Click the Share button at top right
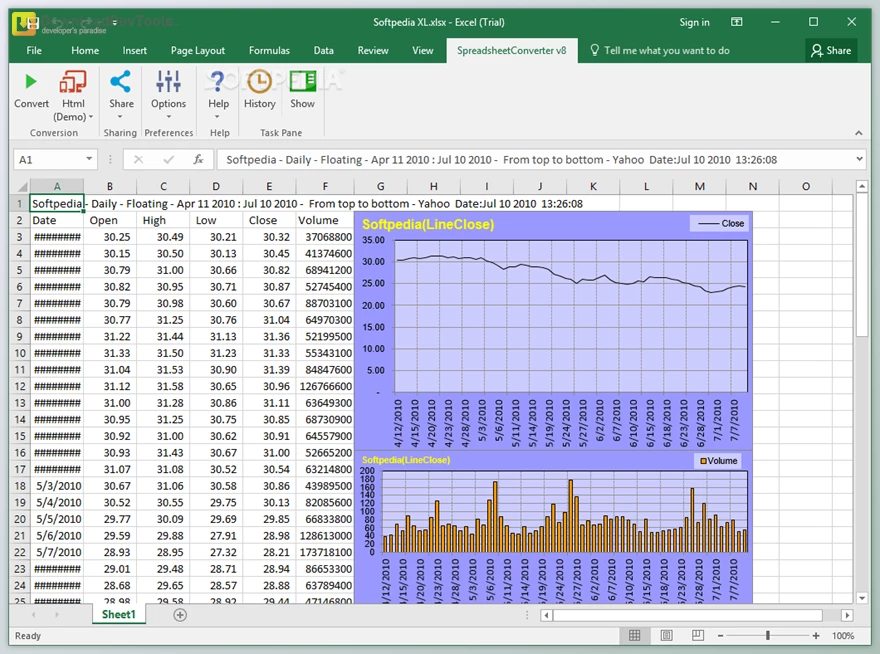Screen dimensions: 880x654 [x=831, y=51]
